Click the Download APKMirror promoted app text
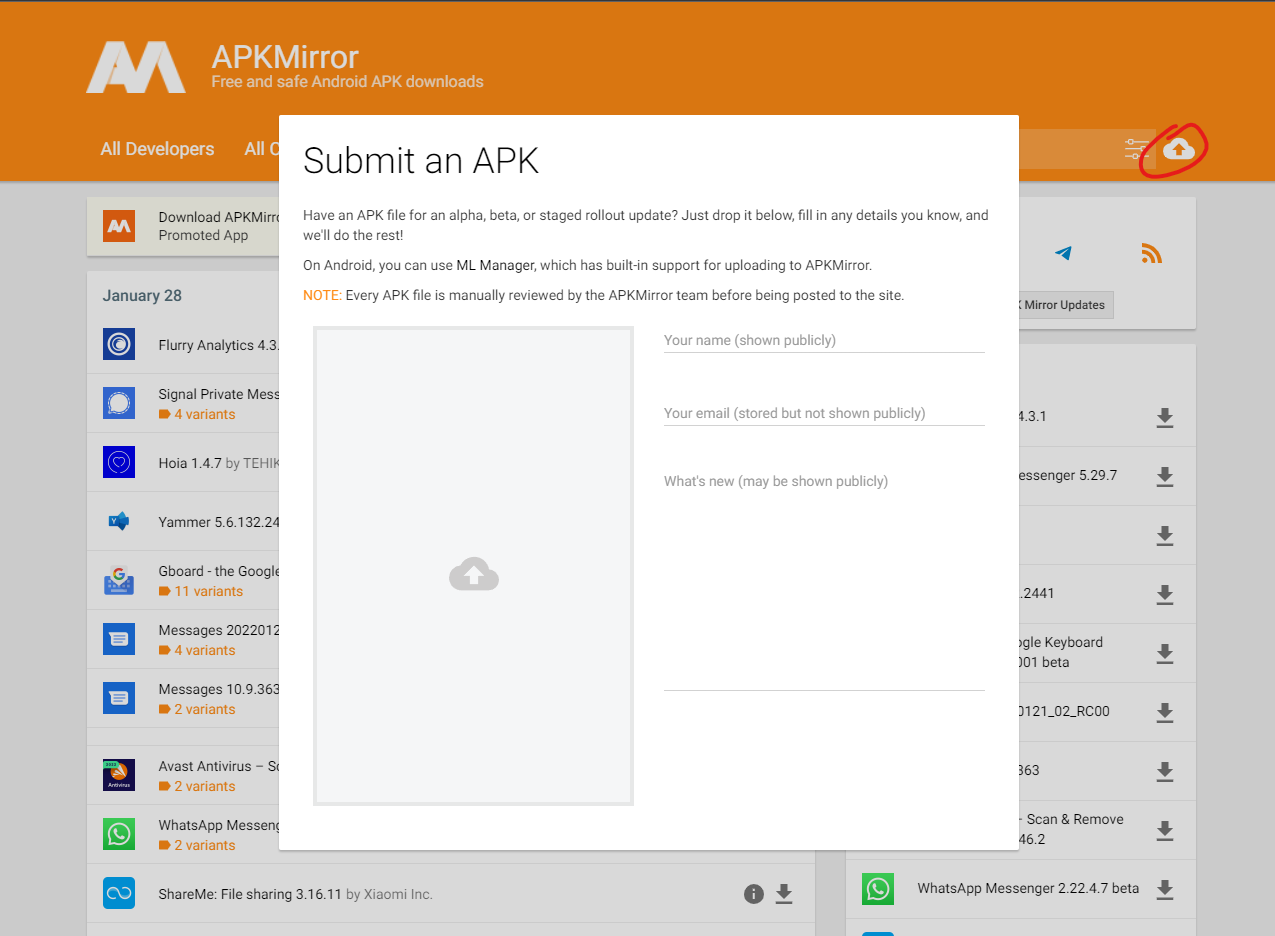Screen dimensions: 1275x936 [x=218, y=217]
